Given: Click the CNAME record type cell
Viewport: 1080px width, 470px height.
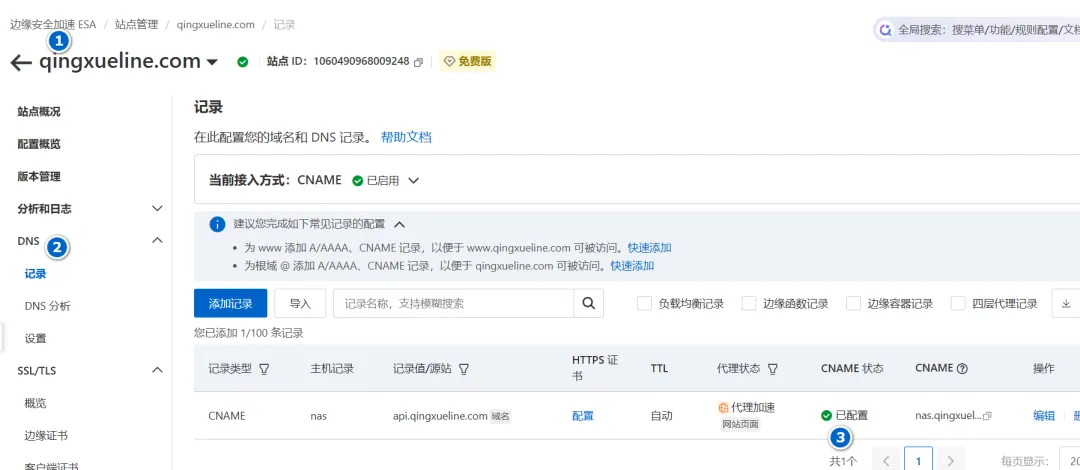Looking at the screenshot, I should 227,416.
